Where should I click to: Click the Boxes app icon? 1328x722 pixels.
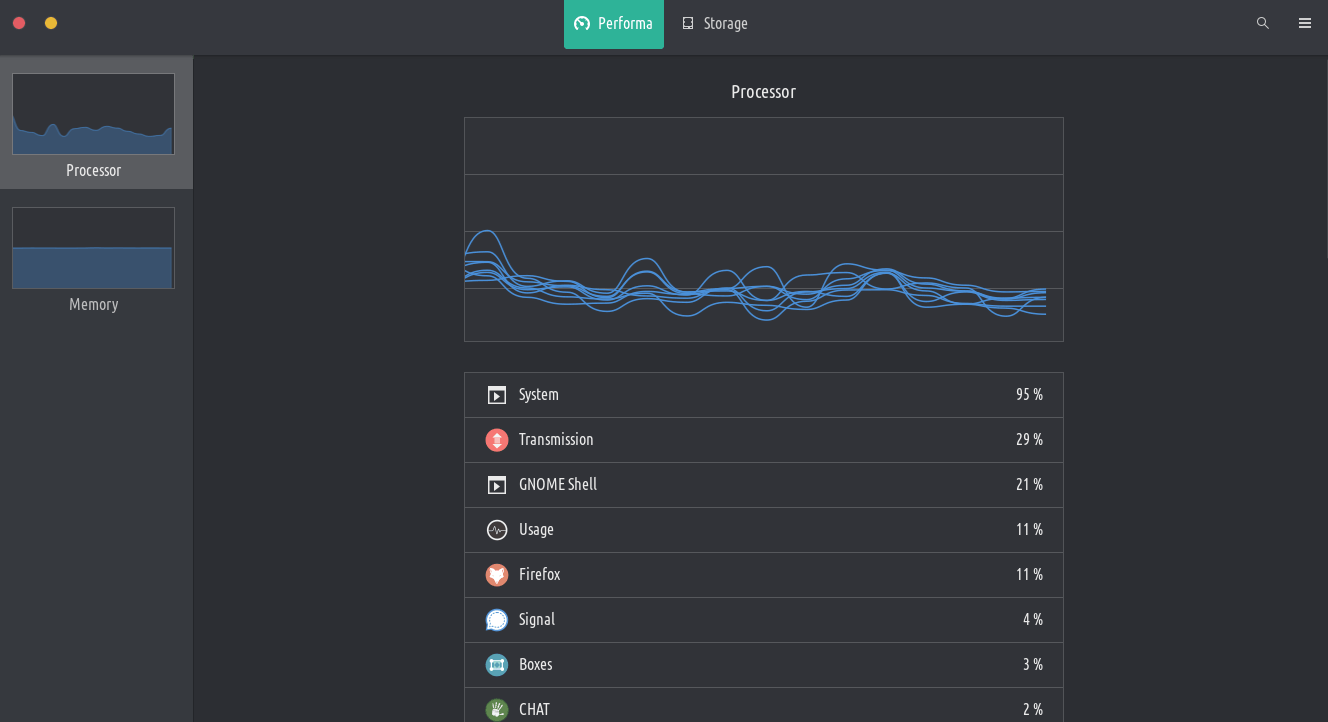click(497, 665)
